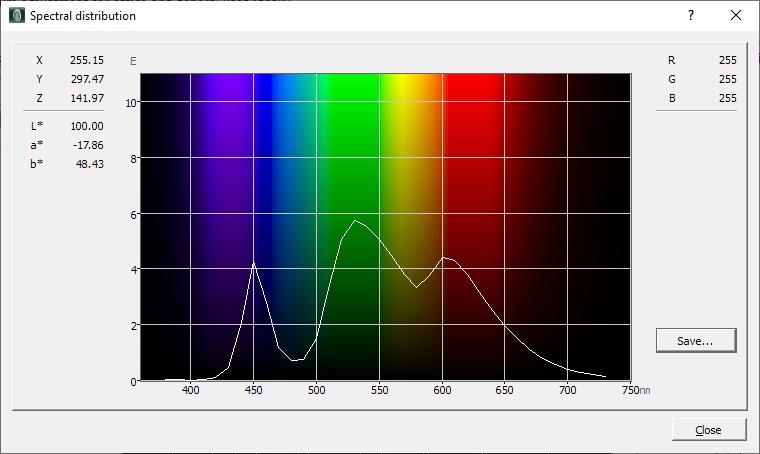Click the 550 wavelength axis label
The height and width of the screenshot is (454, 760).
379,390
